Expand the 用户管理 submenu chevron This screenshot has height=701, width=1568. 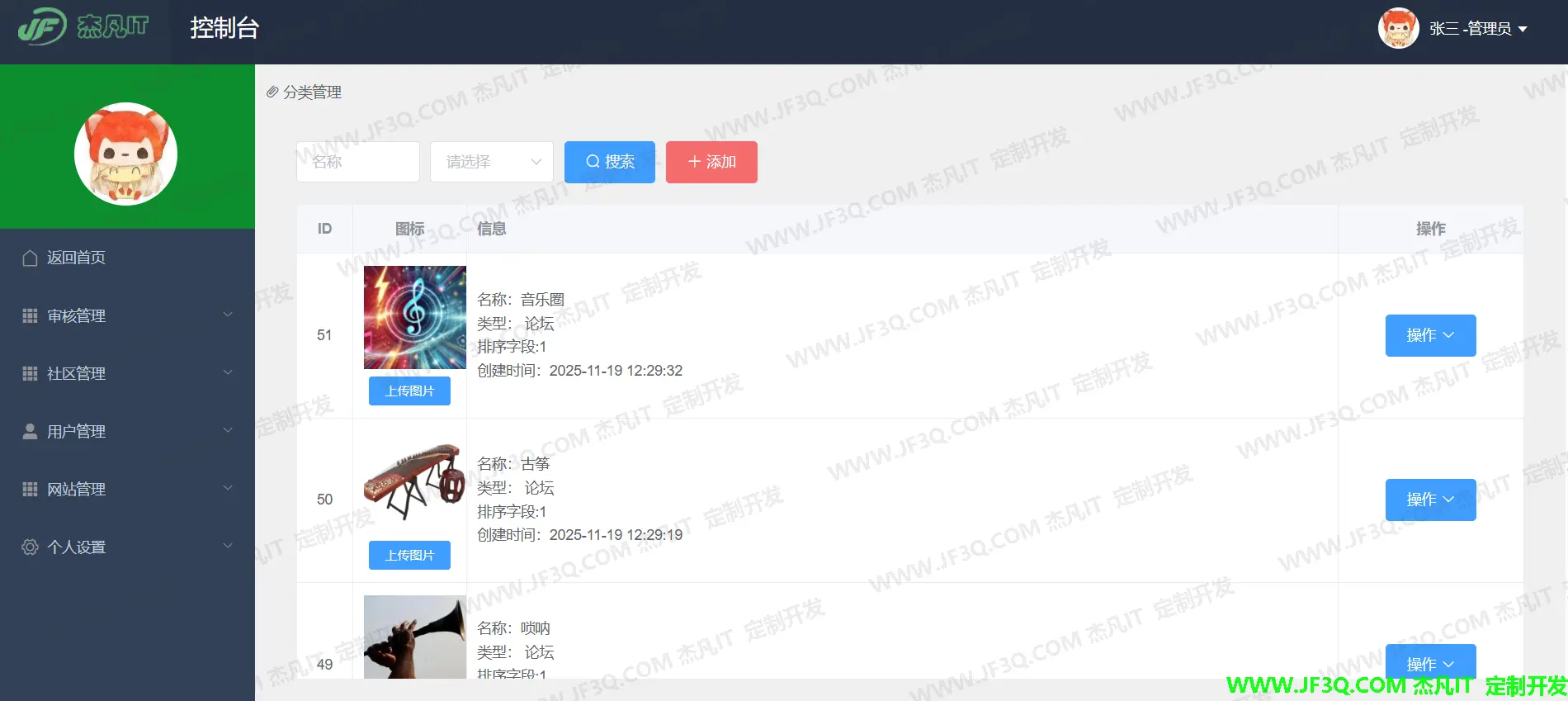(x=228, y=430)
